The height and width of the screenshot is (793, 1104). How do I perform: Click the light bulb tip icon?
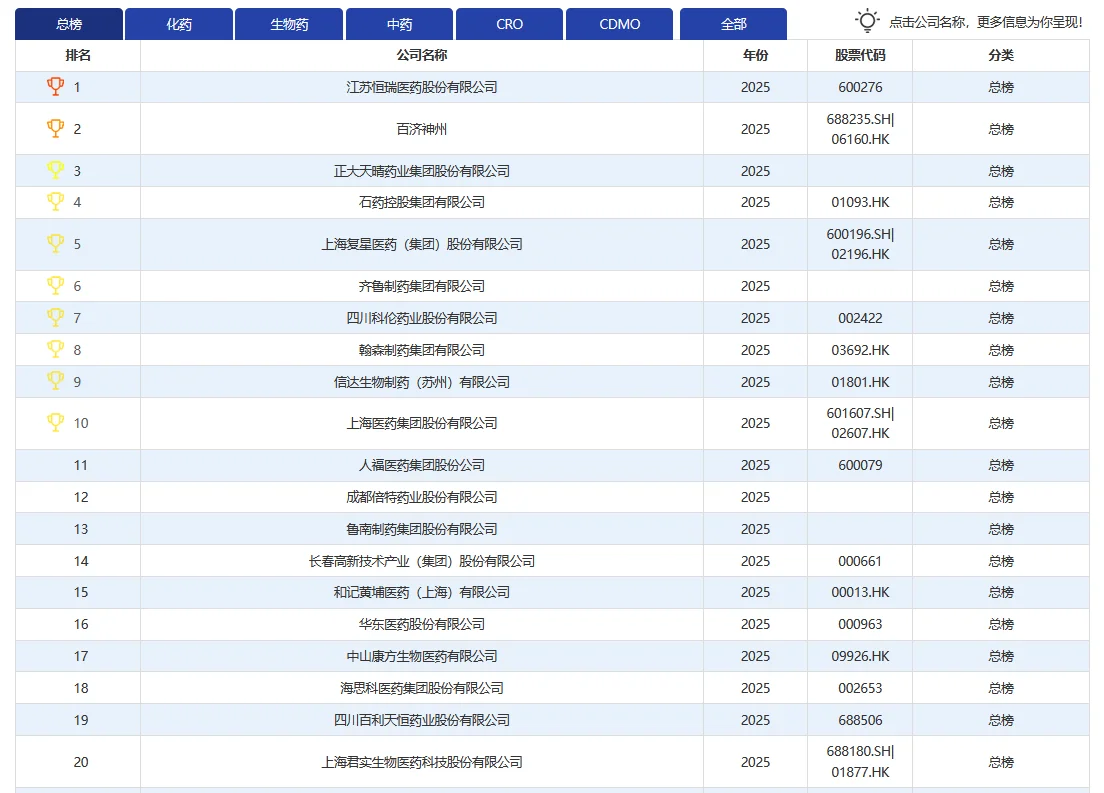pyautogui.click(x=867, y=21)
